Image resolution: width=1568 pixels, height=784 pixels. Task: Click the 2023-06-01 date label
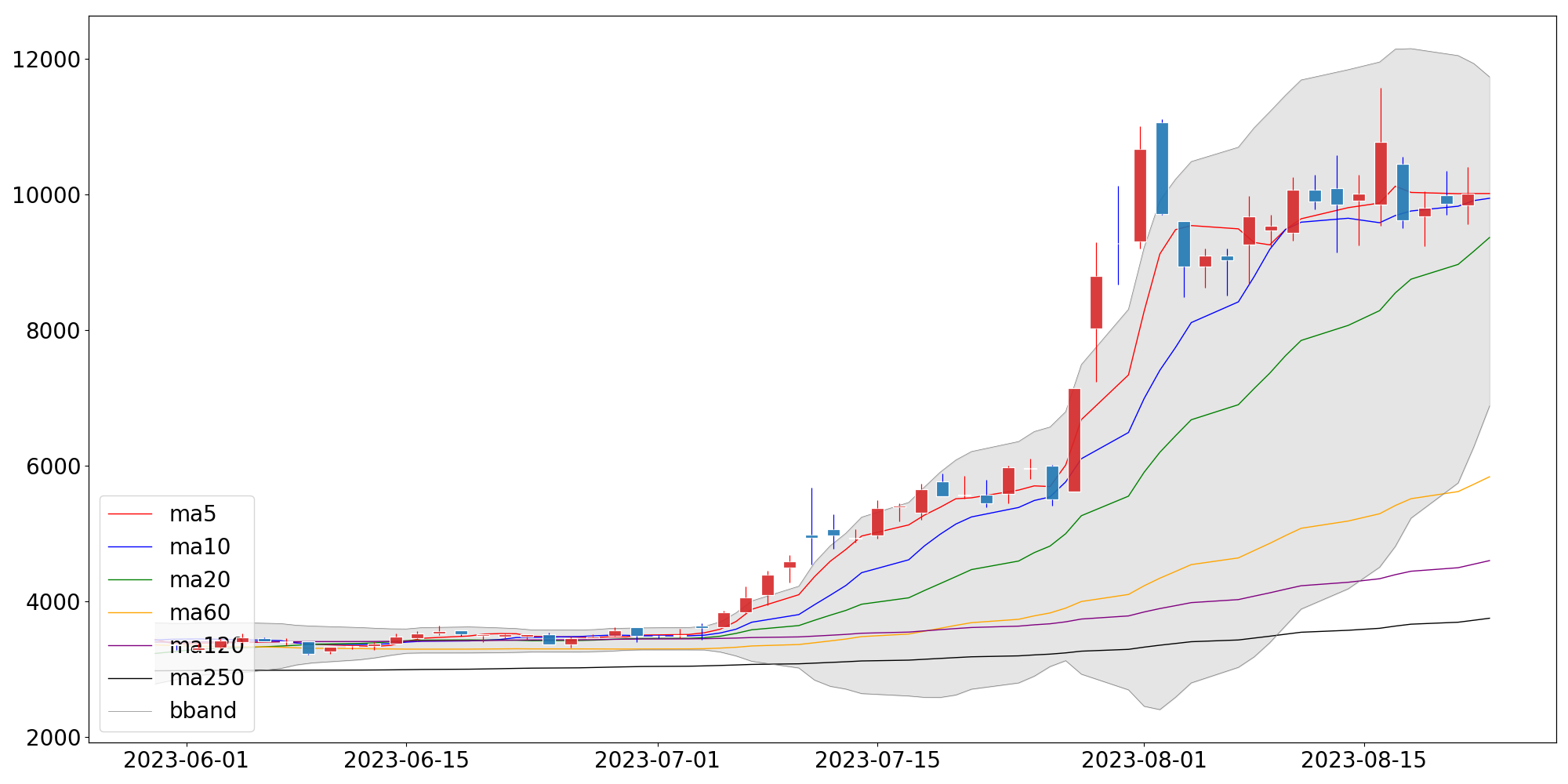point(187,761)
